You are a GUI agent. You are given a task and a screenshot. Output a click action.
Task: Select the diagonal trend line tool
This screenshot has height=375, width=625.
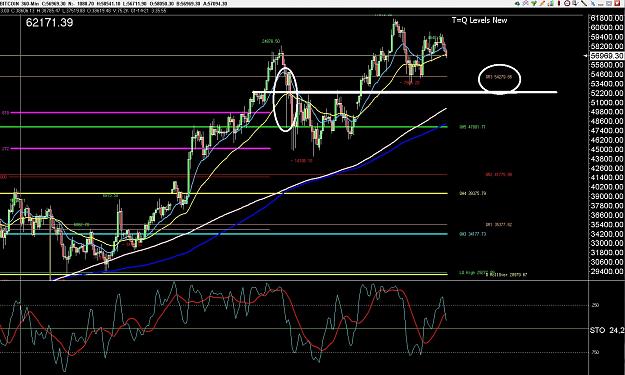[x=584, y=3]
